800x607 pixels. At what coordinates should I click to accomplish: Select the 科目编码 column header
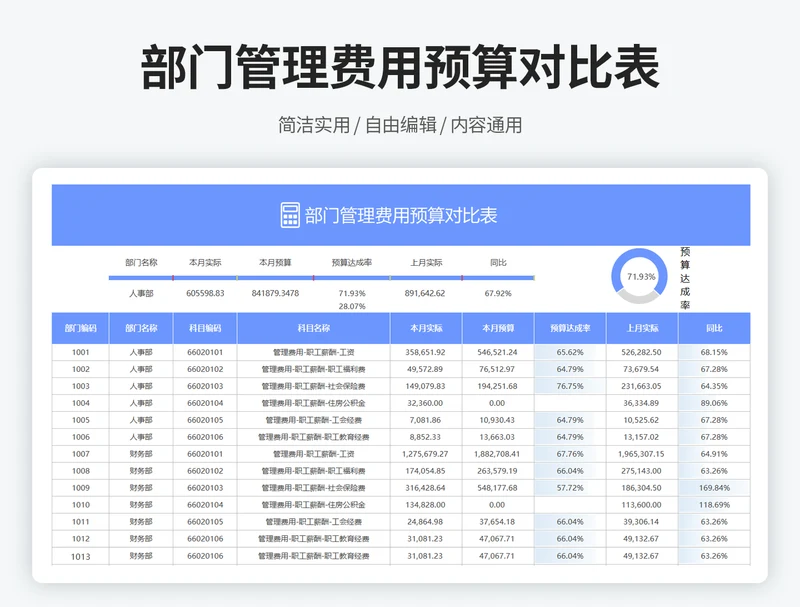point(205,328)
